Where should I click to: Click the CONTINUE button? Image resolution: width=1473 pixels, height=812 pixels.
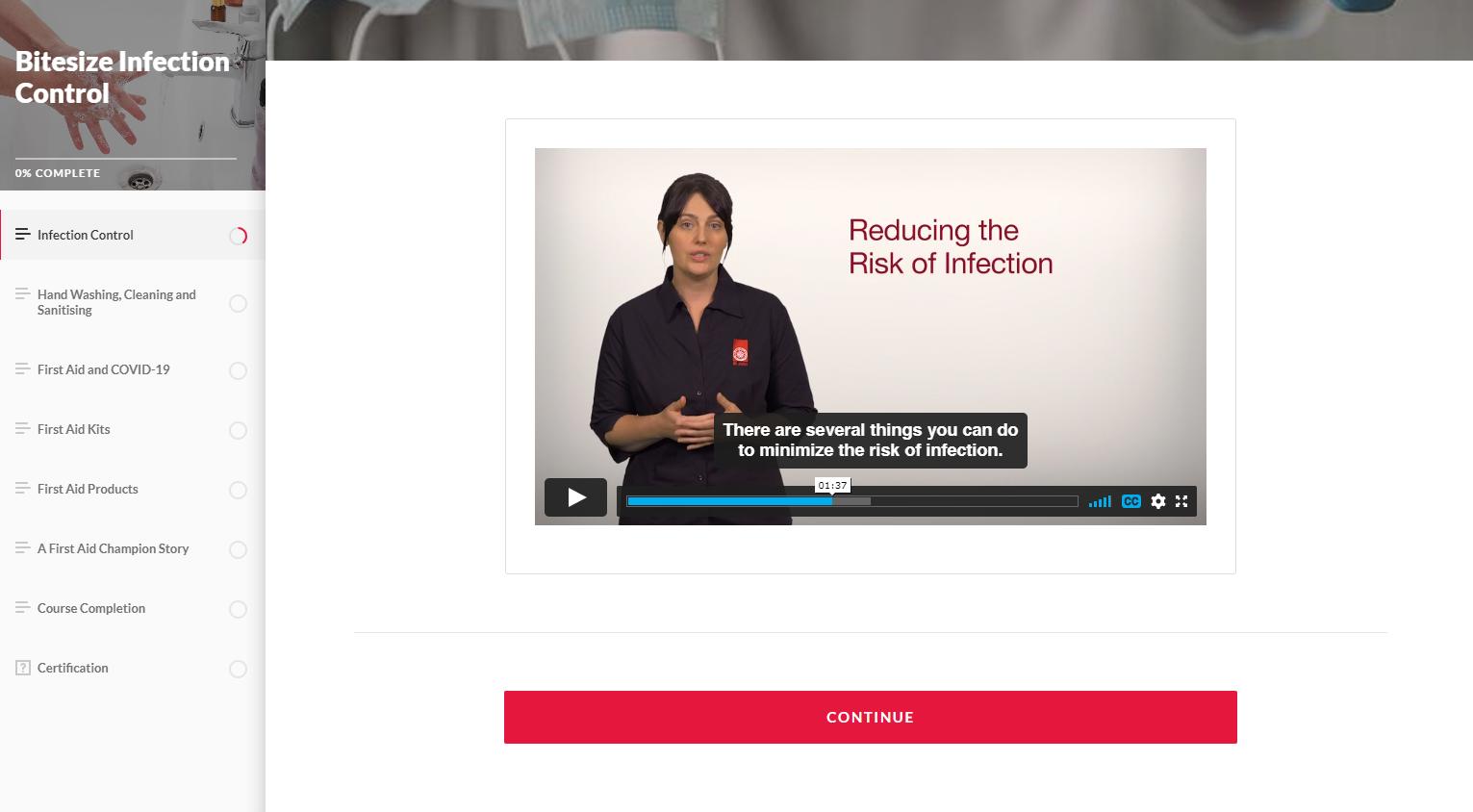pos(871,717)
